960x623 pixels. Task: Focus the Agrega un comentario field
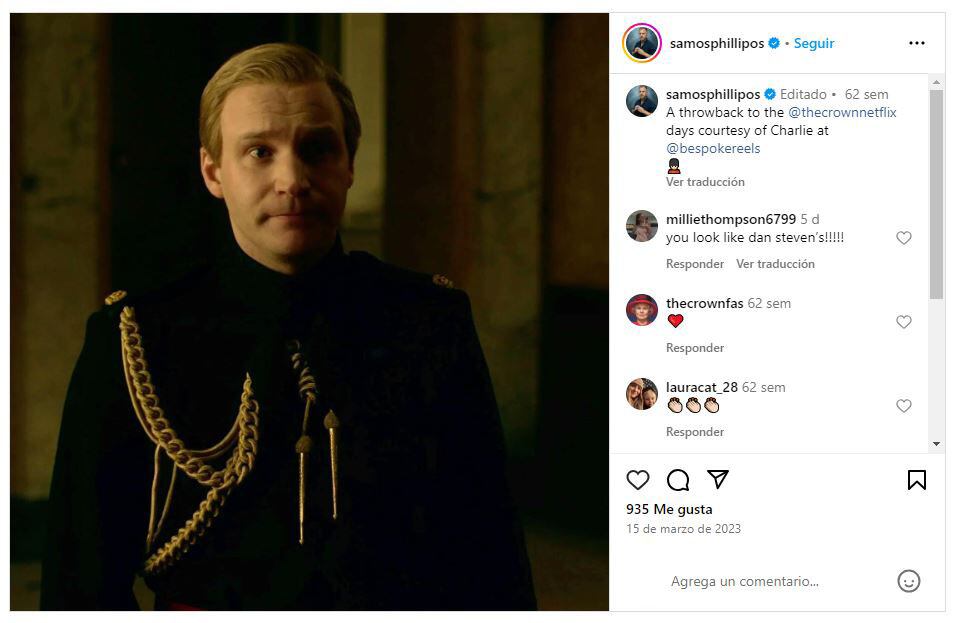(x=744, y=581)
